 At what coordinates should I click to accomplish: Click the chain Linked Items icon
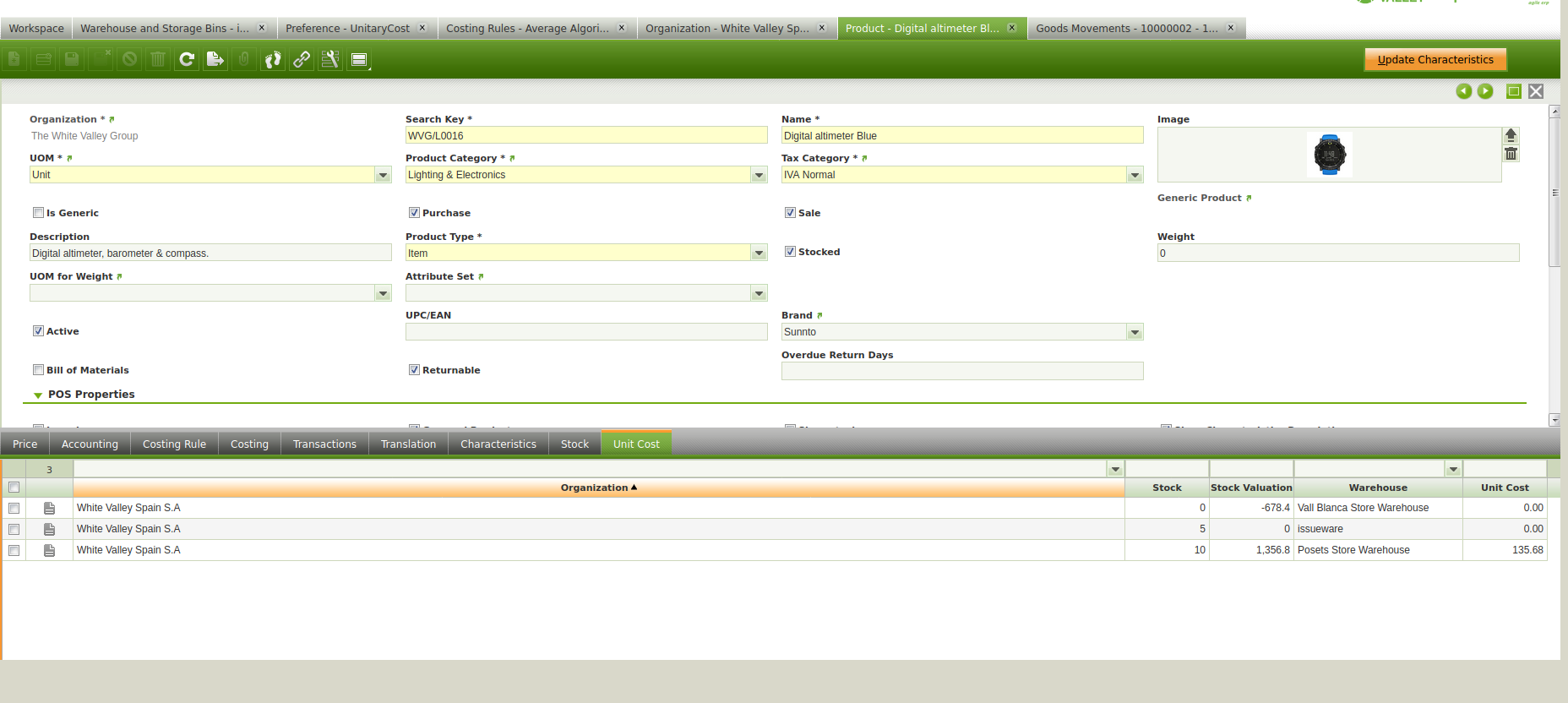coord(302,59)
